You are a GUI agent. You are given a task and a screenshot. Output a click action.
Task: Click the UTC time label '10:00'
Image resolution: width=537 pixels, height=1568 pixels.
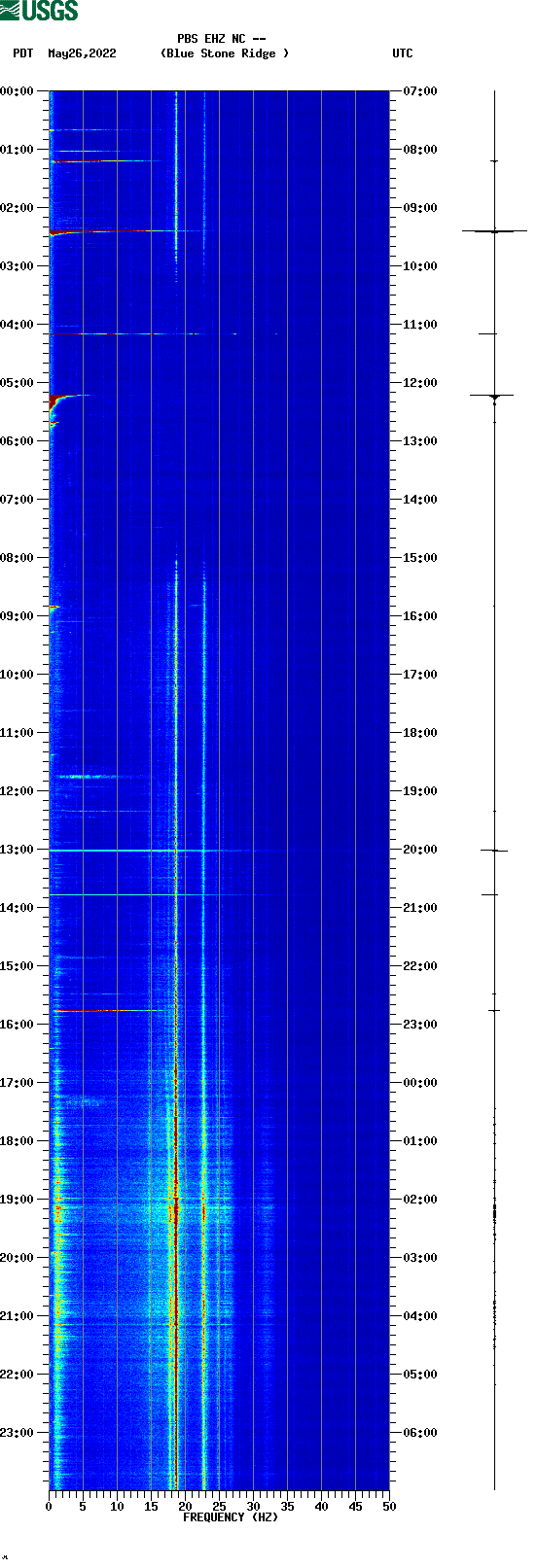coord(420,266)
